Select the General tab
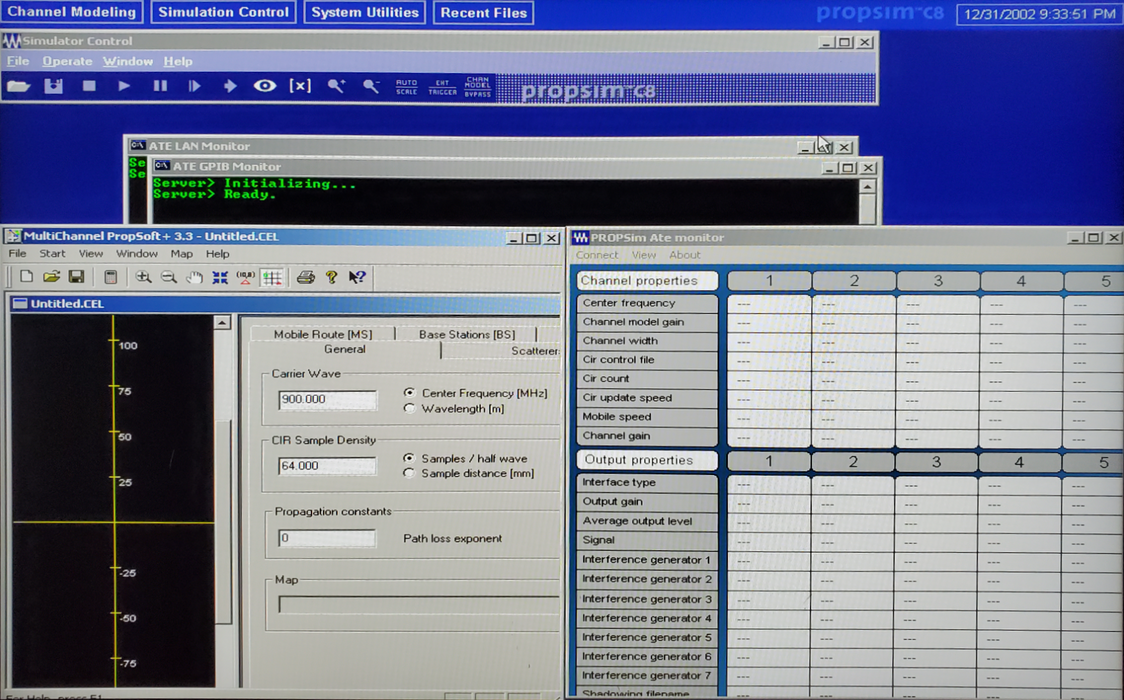 tap(345, 350)
